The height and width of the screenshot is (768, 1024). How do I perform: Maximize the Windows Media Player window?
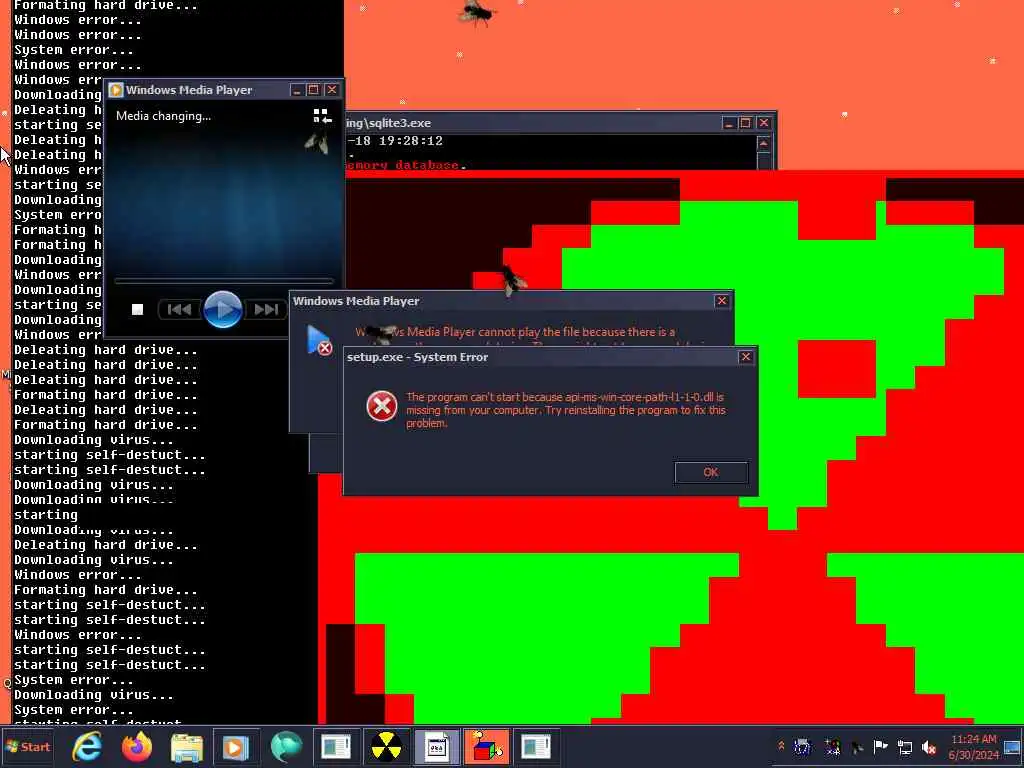point(313,90)
